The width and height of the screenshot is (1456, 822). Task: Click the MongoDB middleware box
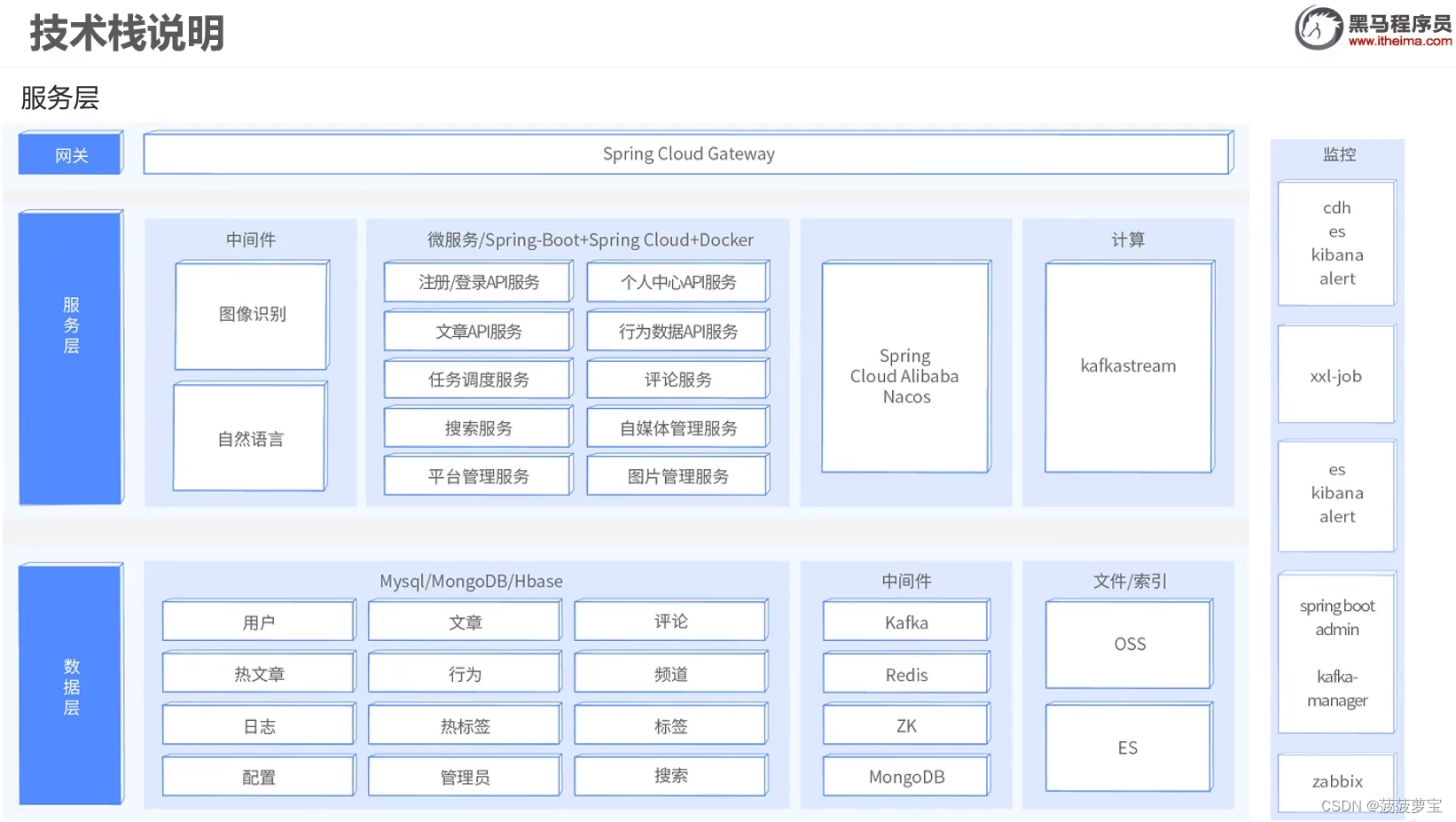pos(906,776)
